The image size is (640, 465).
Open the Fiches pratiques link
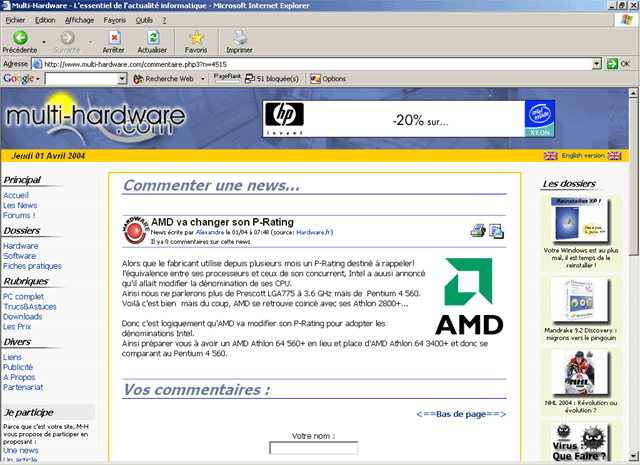point(32,266)
